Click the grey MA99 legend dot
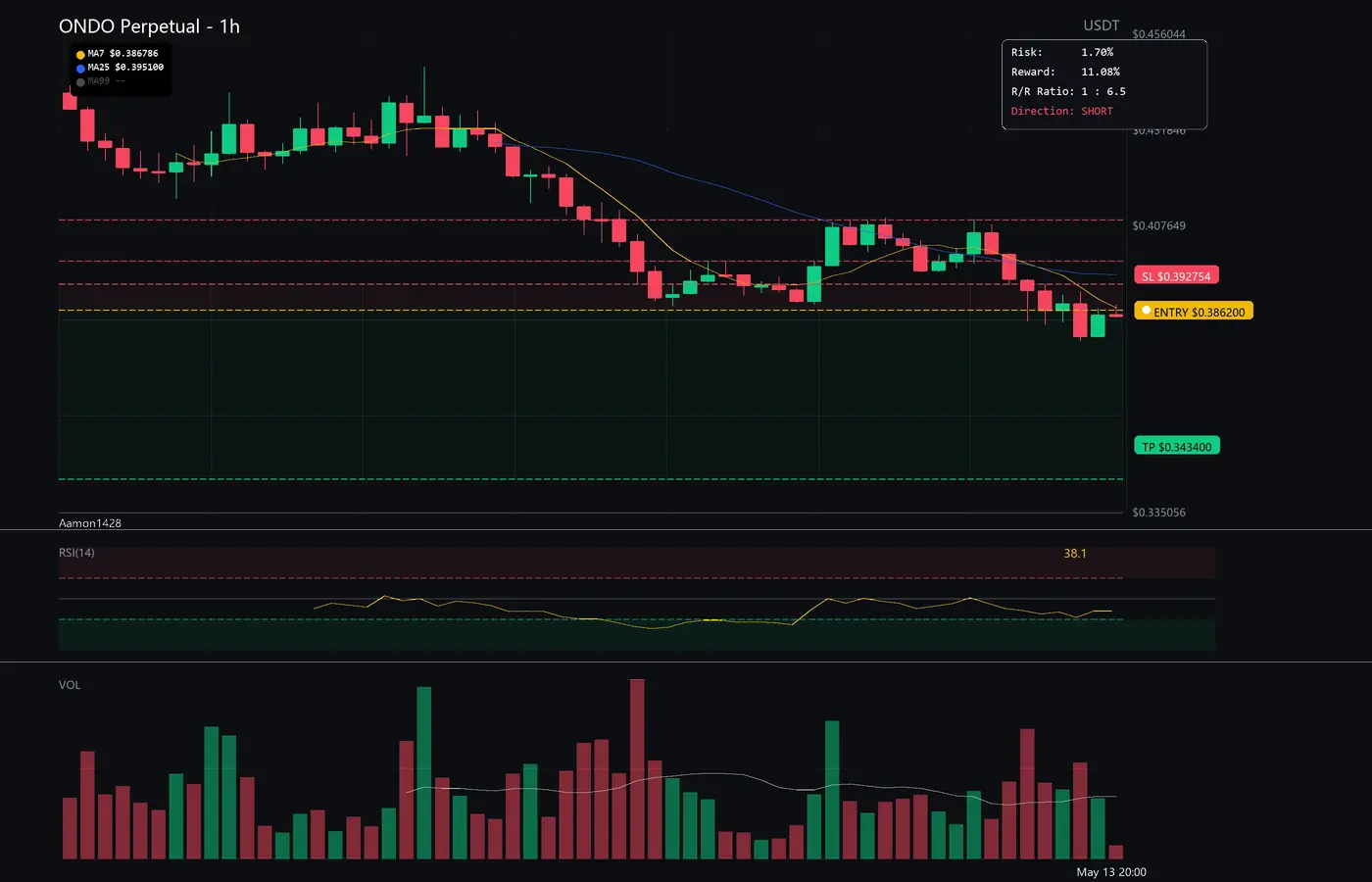The image size is (1372, 882). (x=80, y=82)
